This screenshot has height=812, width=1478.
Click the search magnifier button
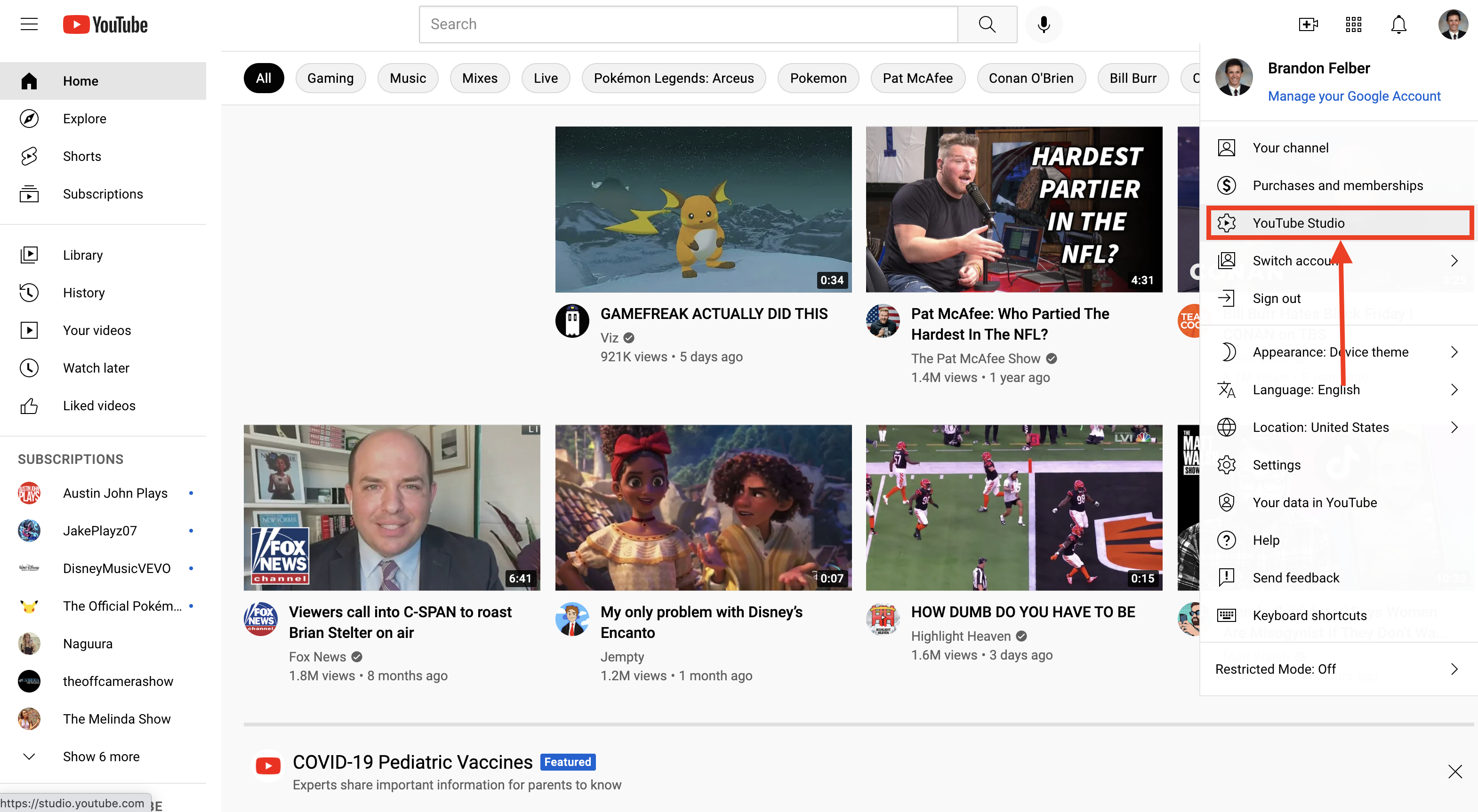point(987,24)
